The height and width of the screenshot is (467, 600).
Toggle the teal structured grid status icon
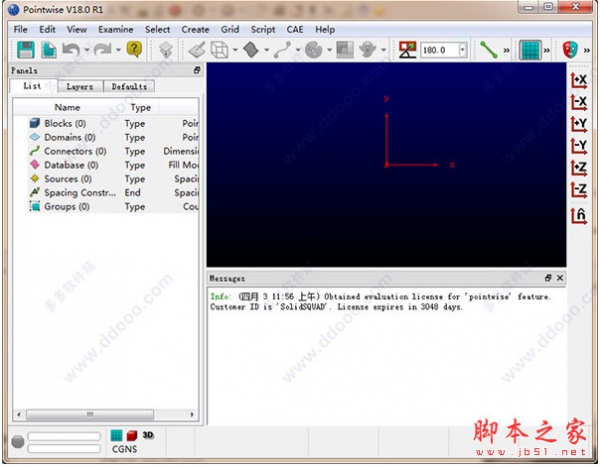tap(116, 436)
